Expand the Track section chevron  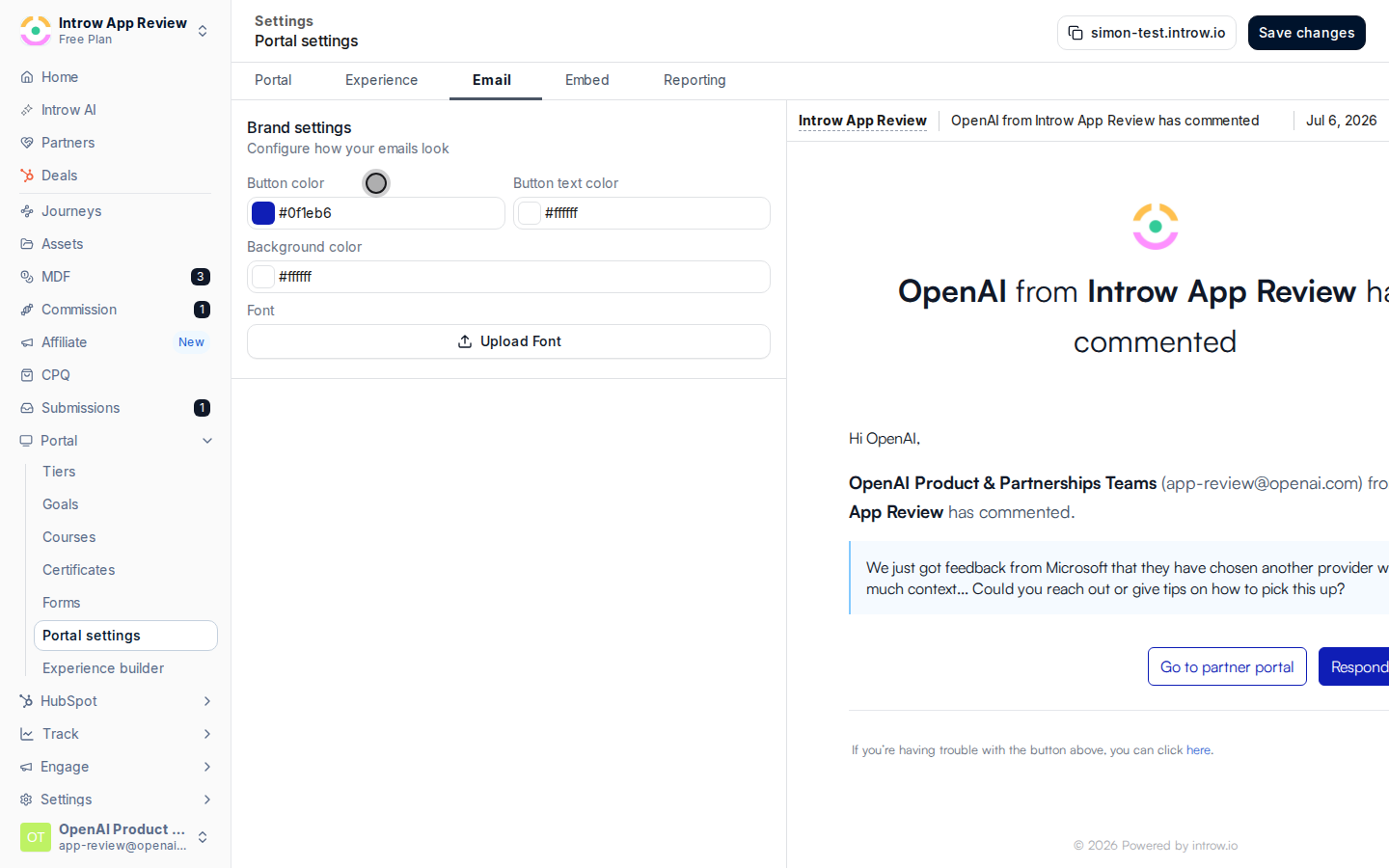coord(207,734)
